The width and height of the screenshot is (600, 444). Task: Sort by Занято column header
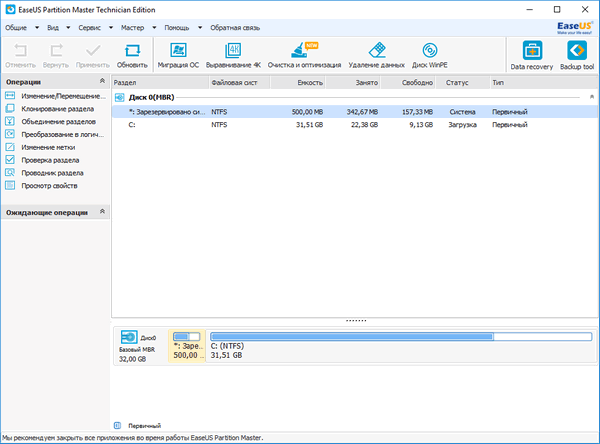pos(353,83)
